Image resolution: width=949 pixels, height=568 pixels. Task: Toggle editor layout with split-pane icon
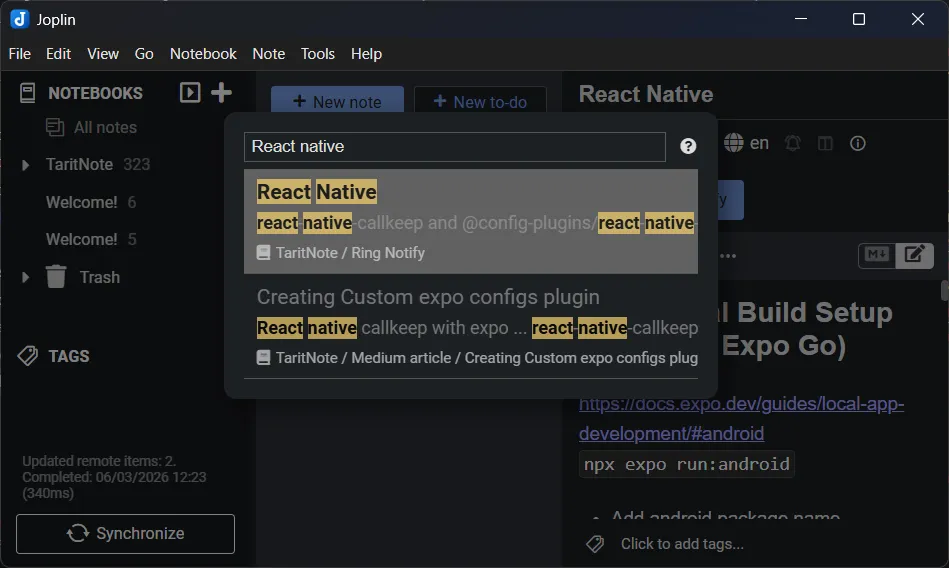[x=825, y=143]
